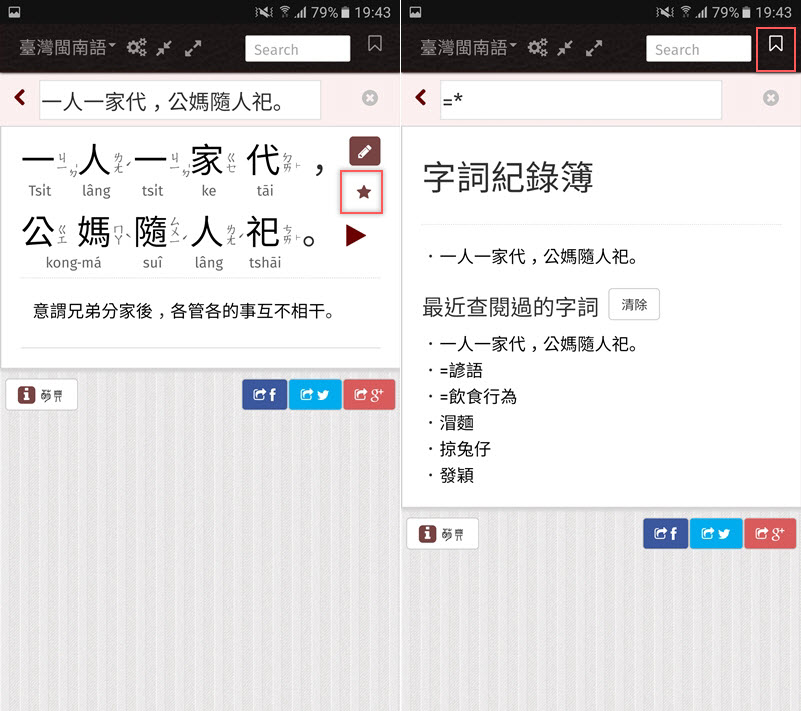Click the pencil edit icon above the star
This screenshot has width=801, height=711.
(364, 152)
